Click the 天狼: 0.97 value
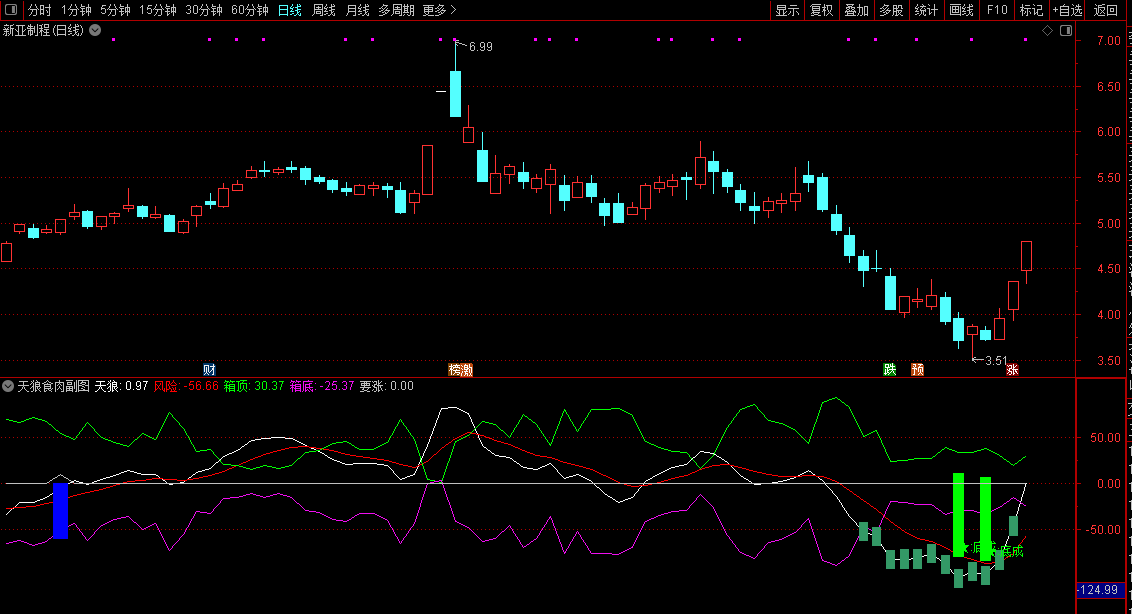Image resolution: width=1132 pixels, height=614 pixels. point(121,386)
